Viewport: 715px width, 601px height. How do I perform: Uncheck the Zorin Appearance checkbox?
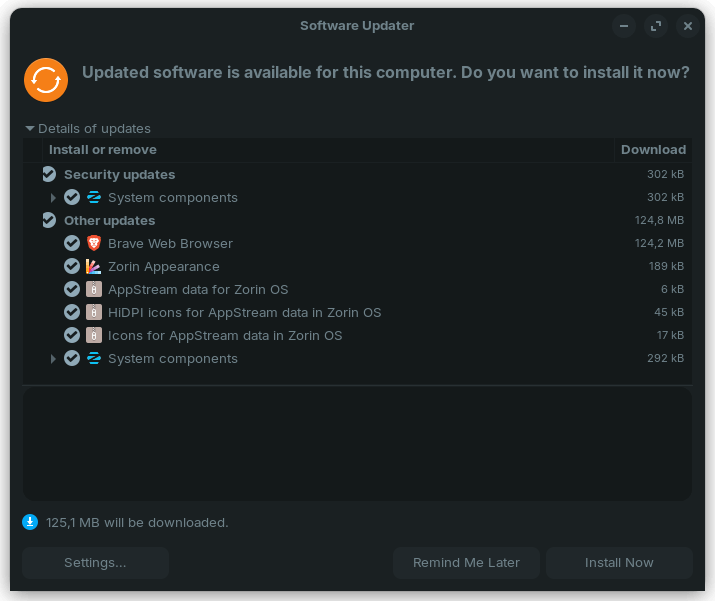tap(72, 266)
